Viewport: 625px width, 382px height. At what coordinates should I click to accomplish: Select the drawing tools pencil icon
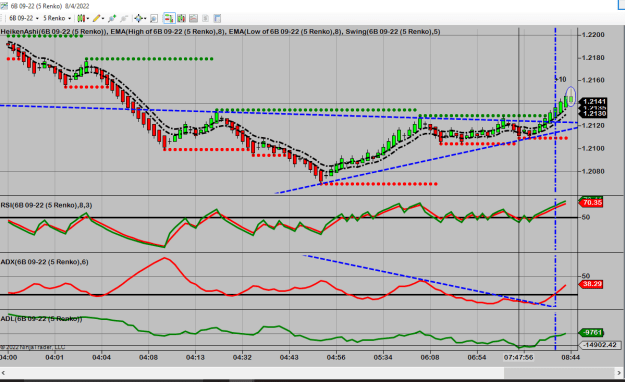pyautogui.click(x=96, y=18)
